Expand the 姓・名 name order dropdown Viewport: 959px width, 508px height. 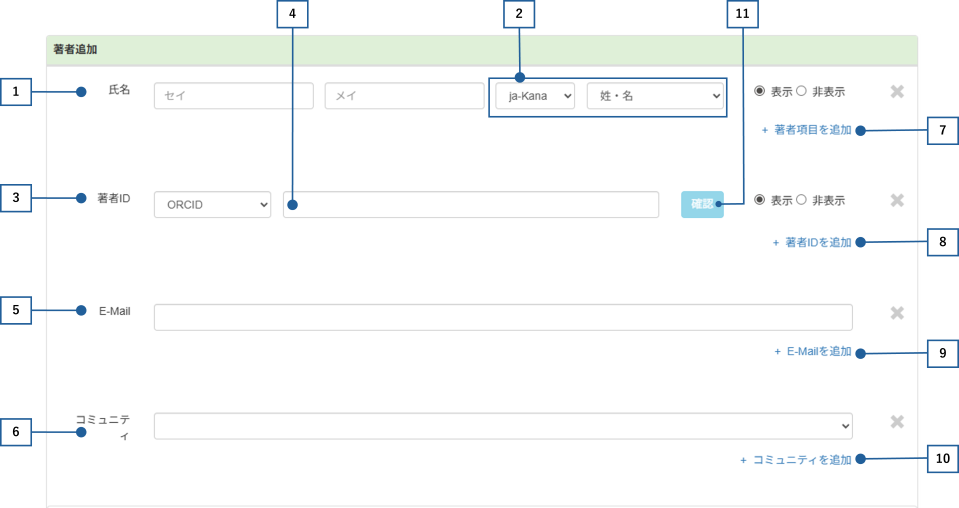click(655, 96)
